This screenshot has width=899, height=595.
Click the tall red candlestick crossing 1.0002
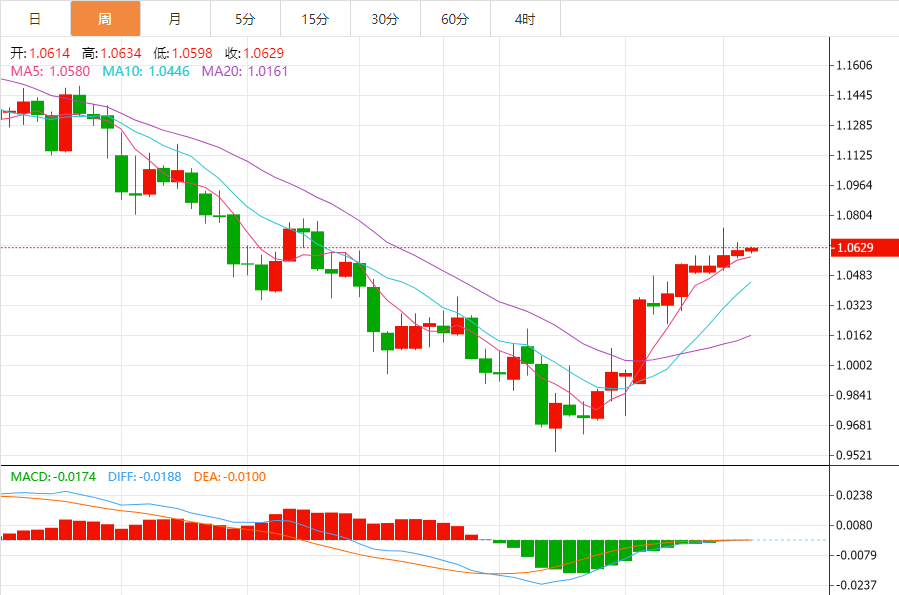639,341
